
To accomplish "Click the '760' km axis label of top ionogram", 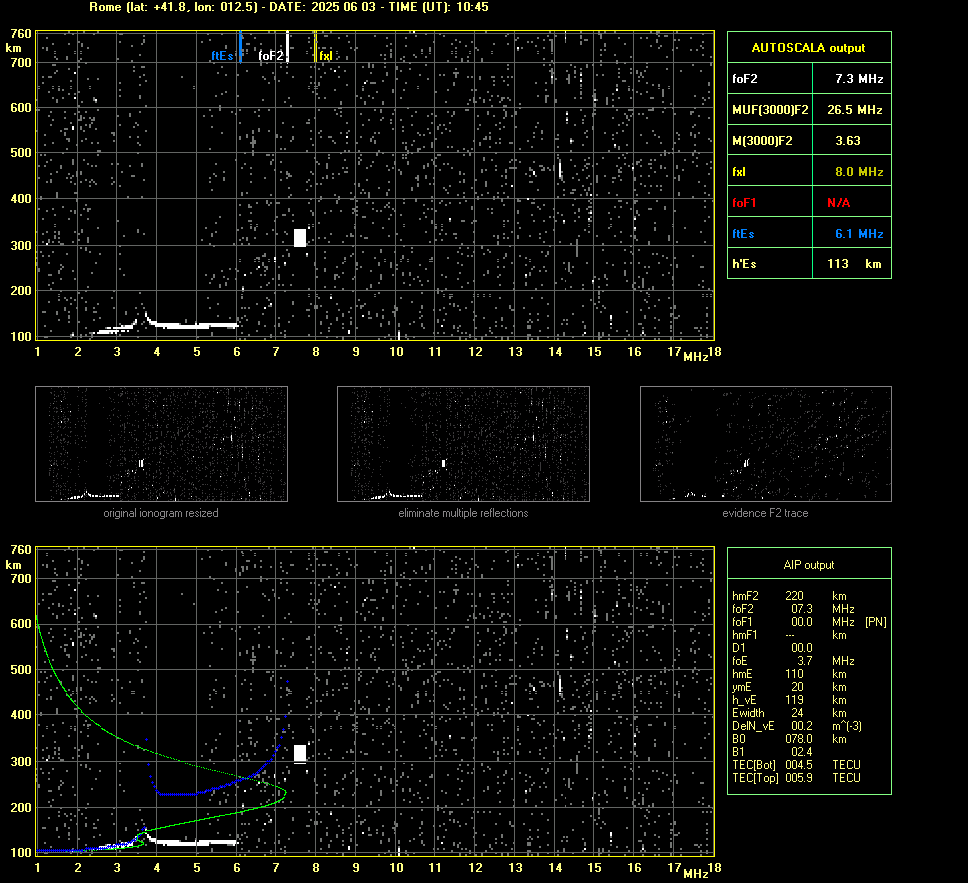I will coord(21,34).
